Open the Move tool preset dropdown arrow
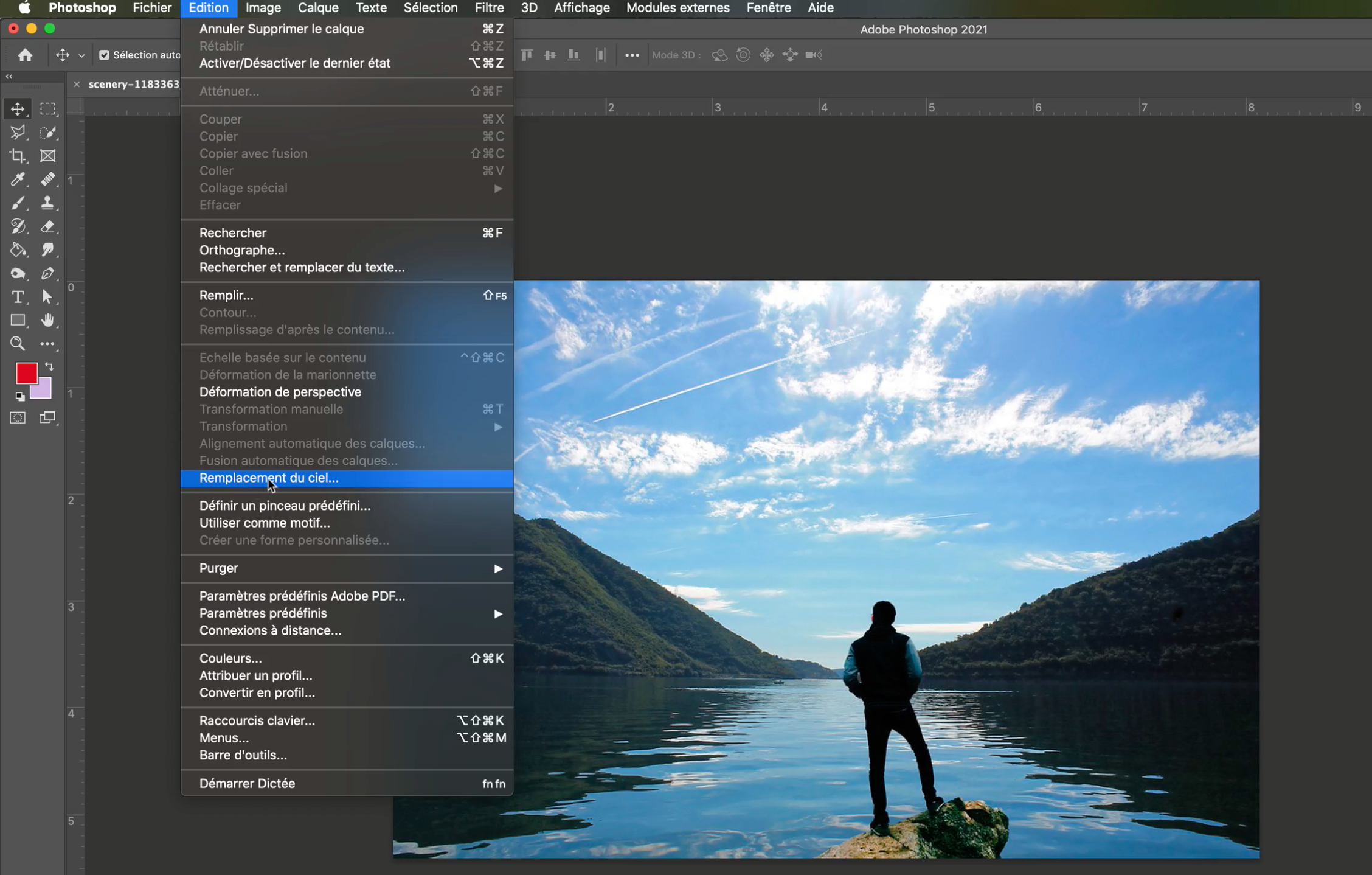 point(81,56)
